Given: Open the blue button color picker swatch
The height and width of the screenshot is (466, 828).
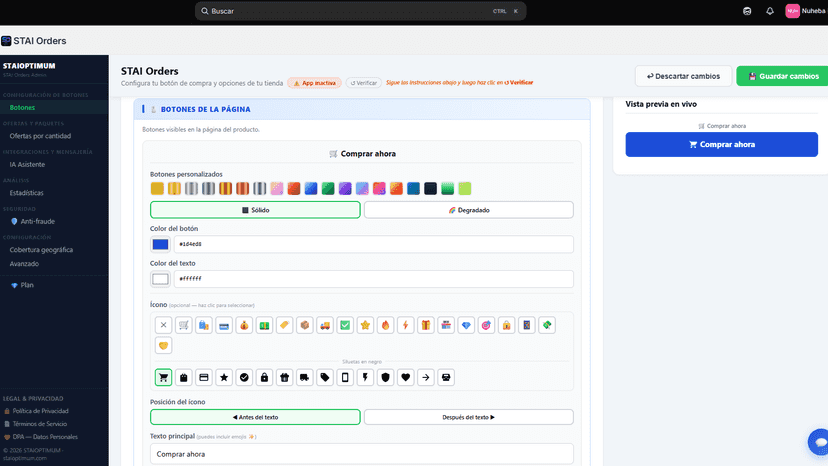Looking at the screenshot, I should click(x=161, y=244).
